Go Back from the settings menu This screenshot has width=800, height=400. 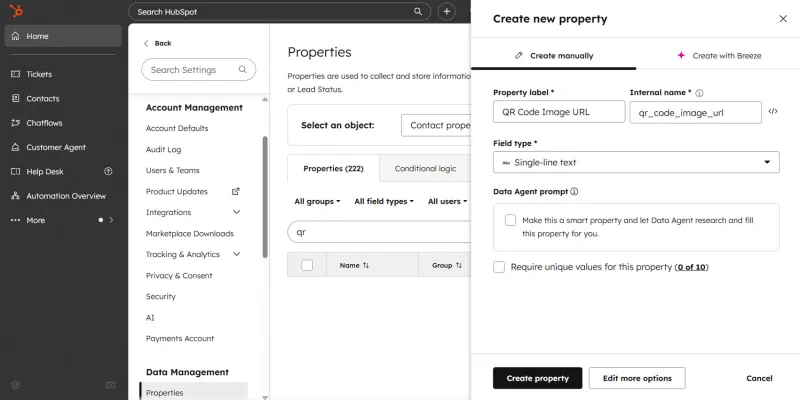tap(157, 43)
